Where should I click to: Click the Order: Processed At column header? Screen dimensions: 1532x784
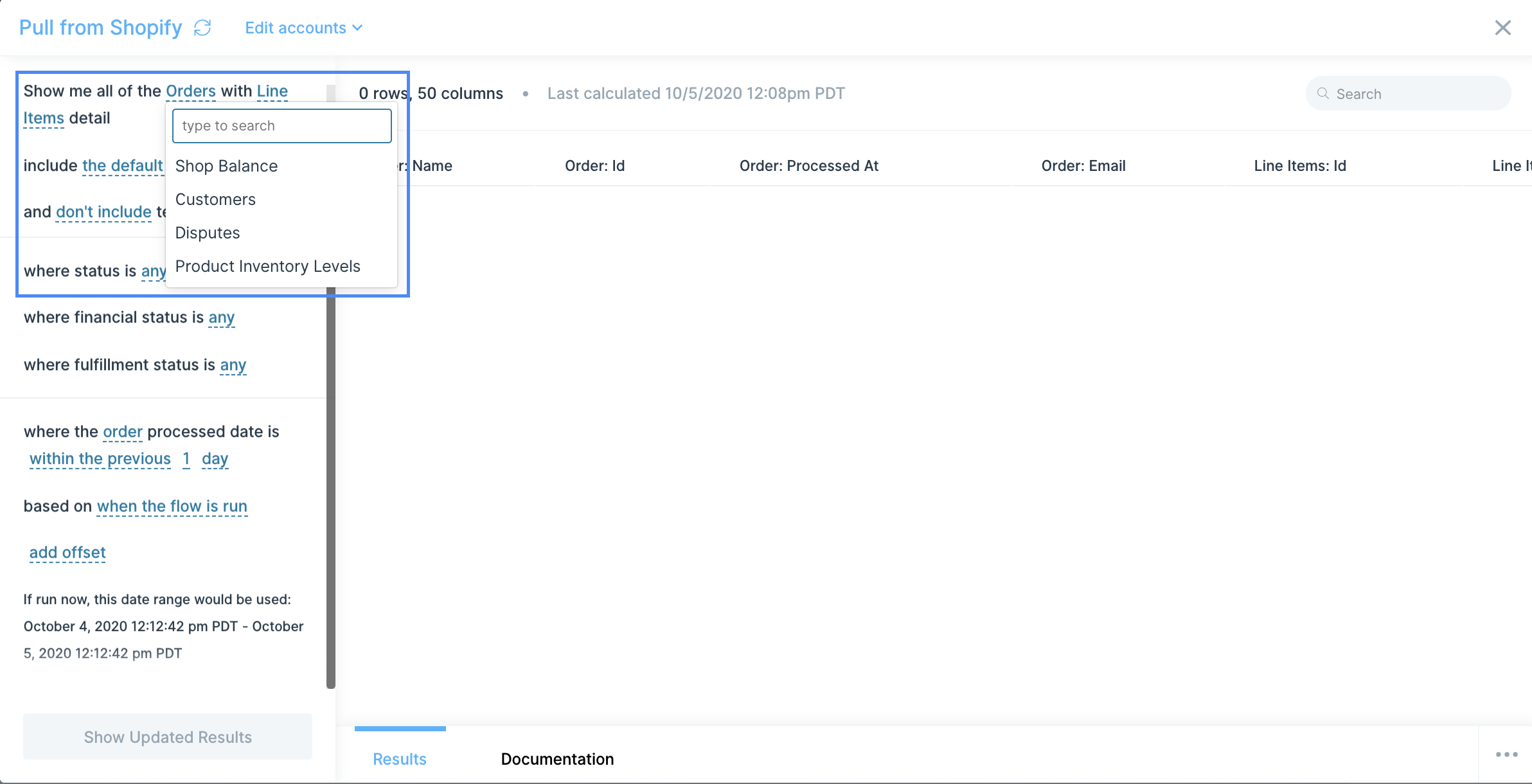pyautogui.click(x=808, y=166)
